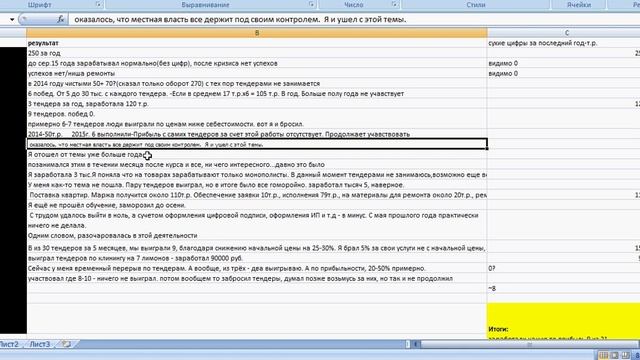Open the Число group dialog launcher
Screen dimensions: 640x360
tap(395, 4)
